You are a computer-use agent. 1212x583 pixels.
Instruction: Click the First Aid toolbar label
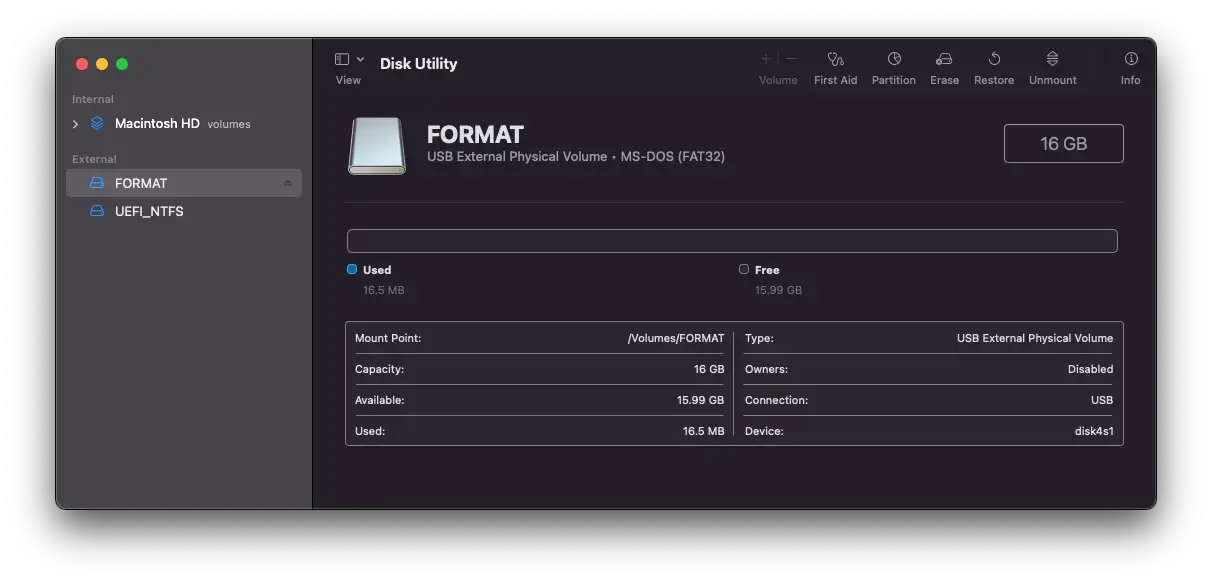click(x=836, y=80)
